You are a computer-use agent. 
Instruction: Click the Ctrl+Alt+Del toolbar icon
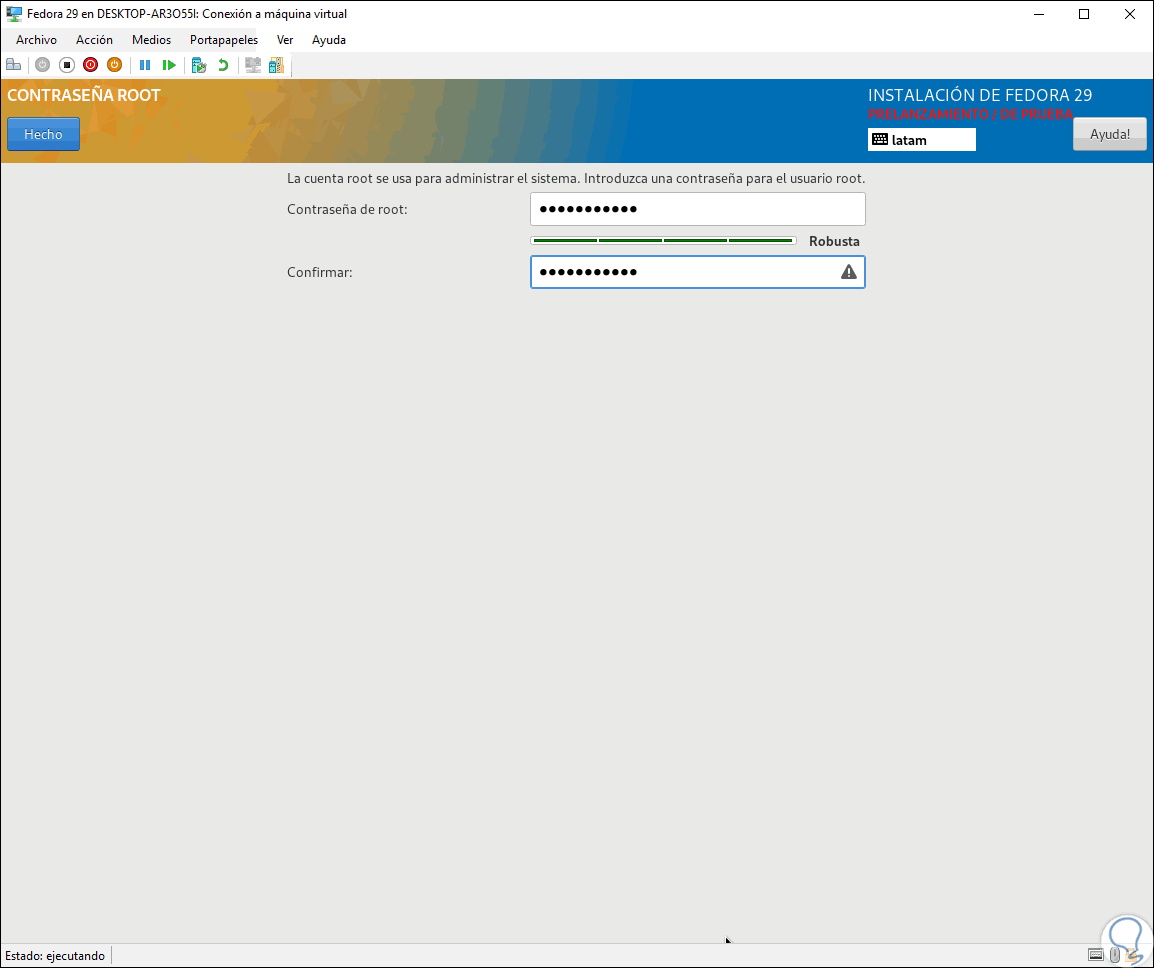click(13, 65)
